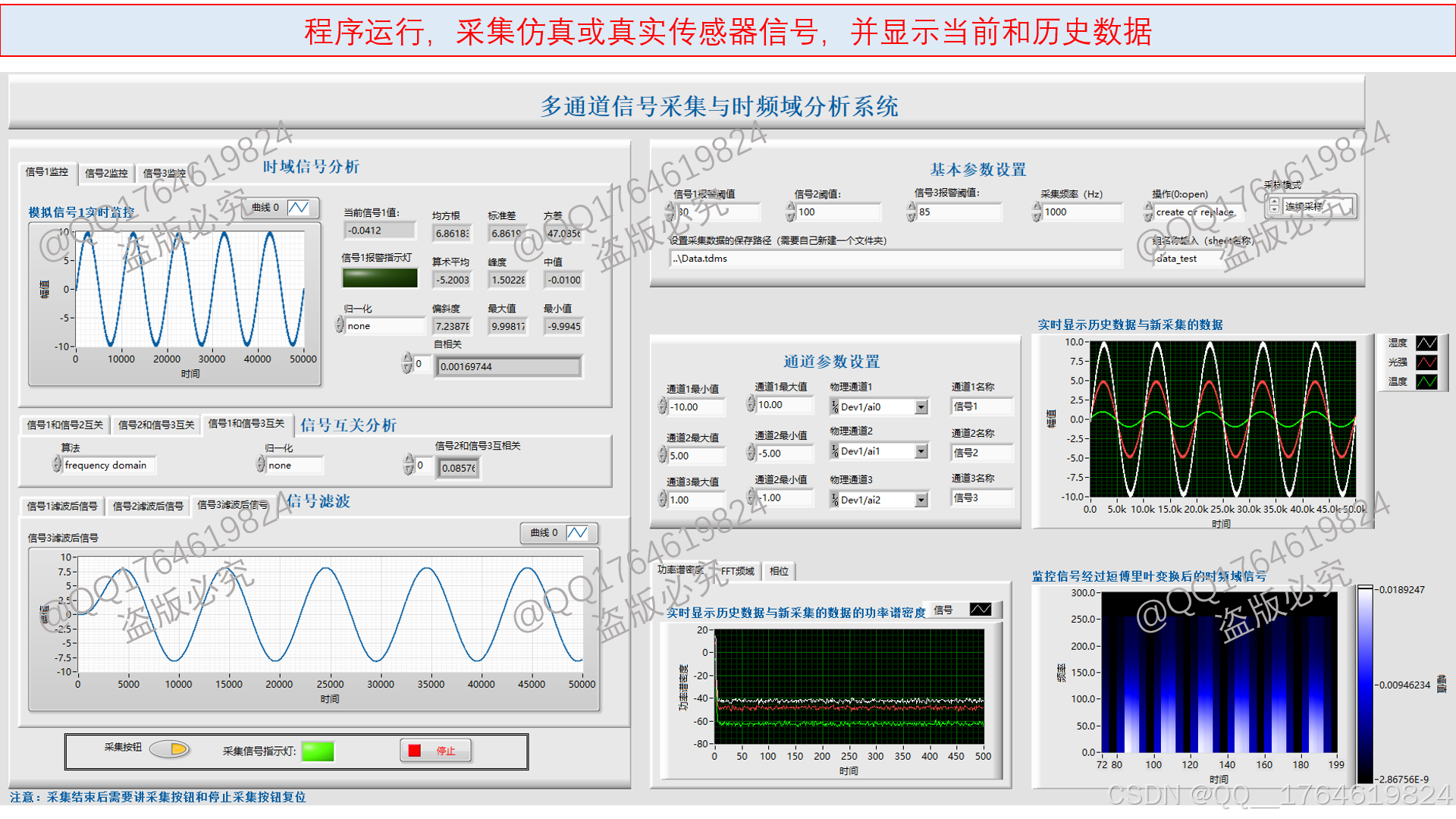Click the Dev1/ai0 channel I/O icon
The width and height of the screenshot is (1456, 819).
(835, 407)
